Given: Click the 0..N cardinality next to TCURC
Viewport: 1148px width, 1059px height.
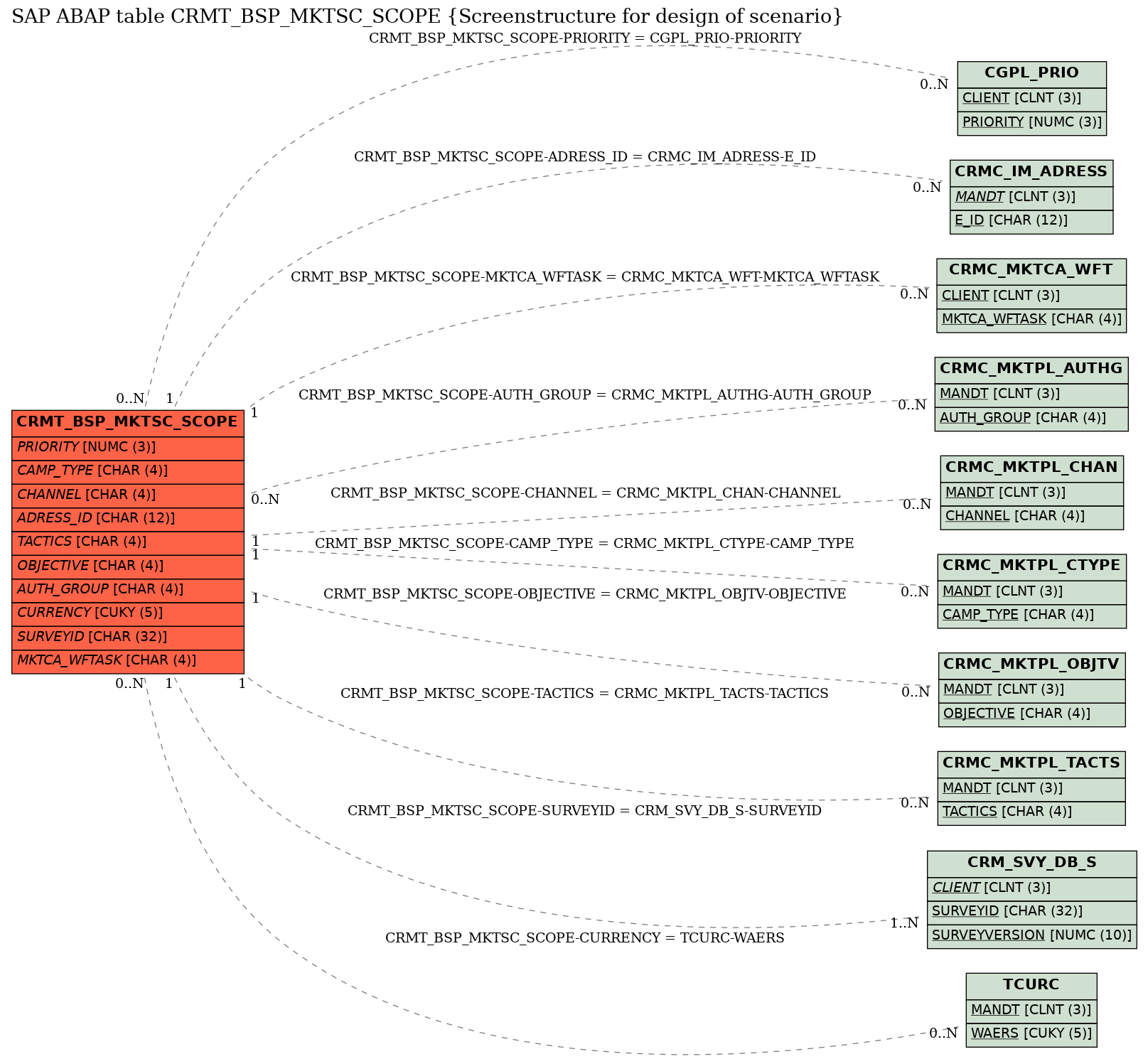Looking at the screenshot, I should click(943, 1033).
